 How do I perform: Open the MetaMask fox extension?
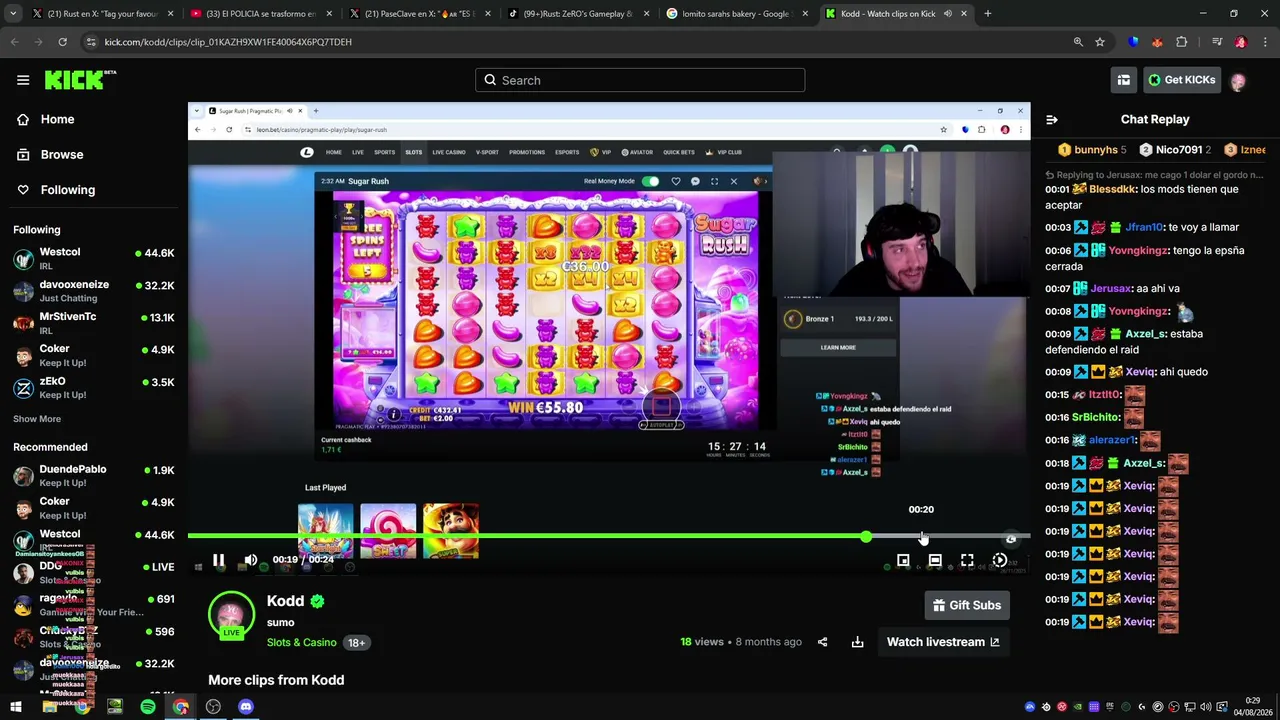pos(1157,42)
